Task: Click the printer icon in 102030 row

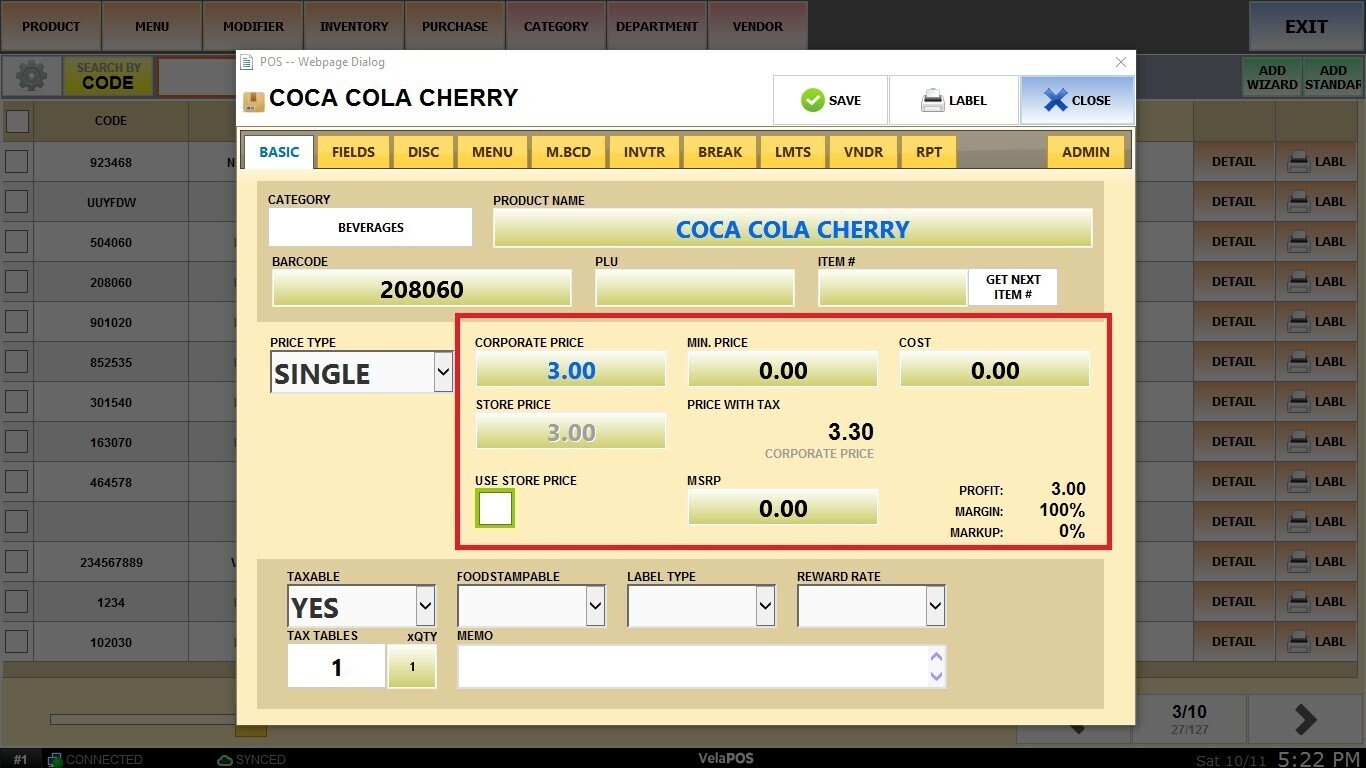Action: 1298,642
